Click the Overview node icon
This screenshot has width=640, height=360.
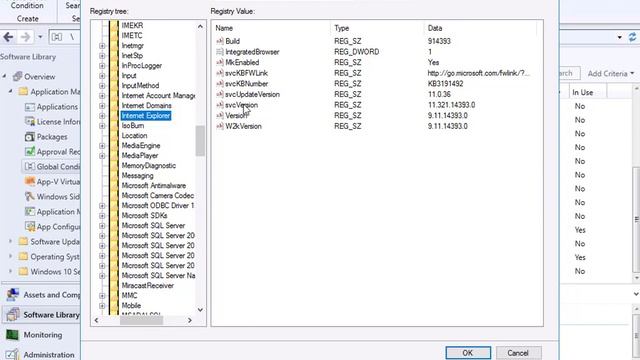click(17, 76)
